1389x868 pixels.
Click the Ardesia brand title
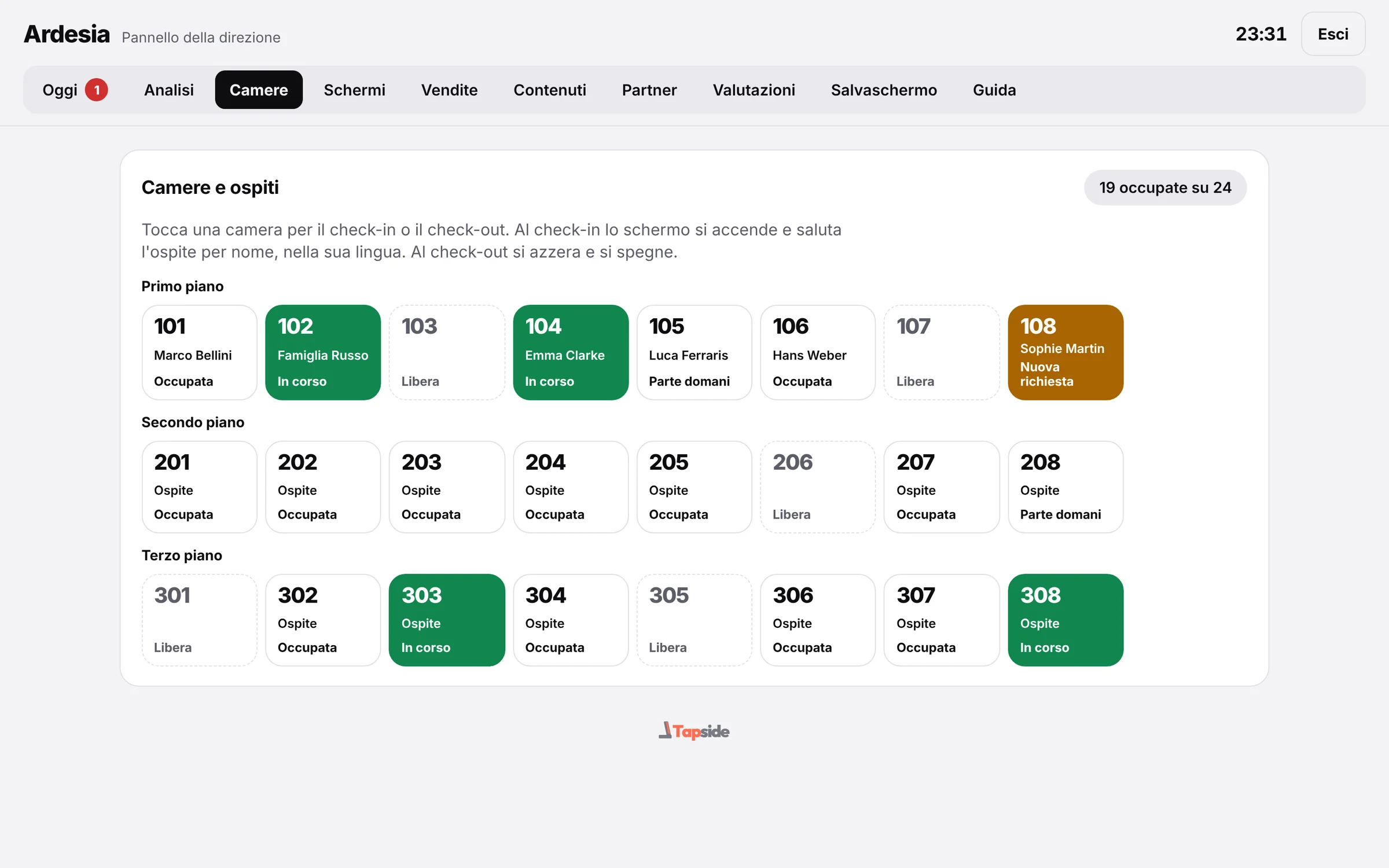[67, 34]
